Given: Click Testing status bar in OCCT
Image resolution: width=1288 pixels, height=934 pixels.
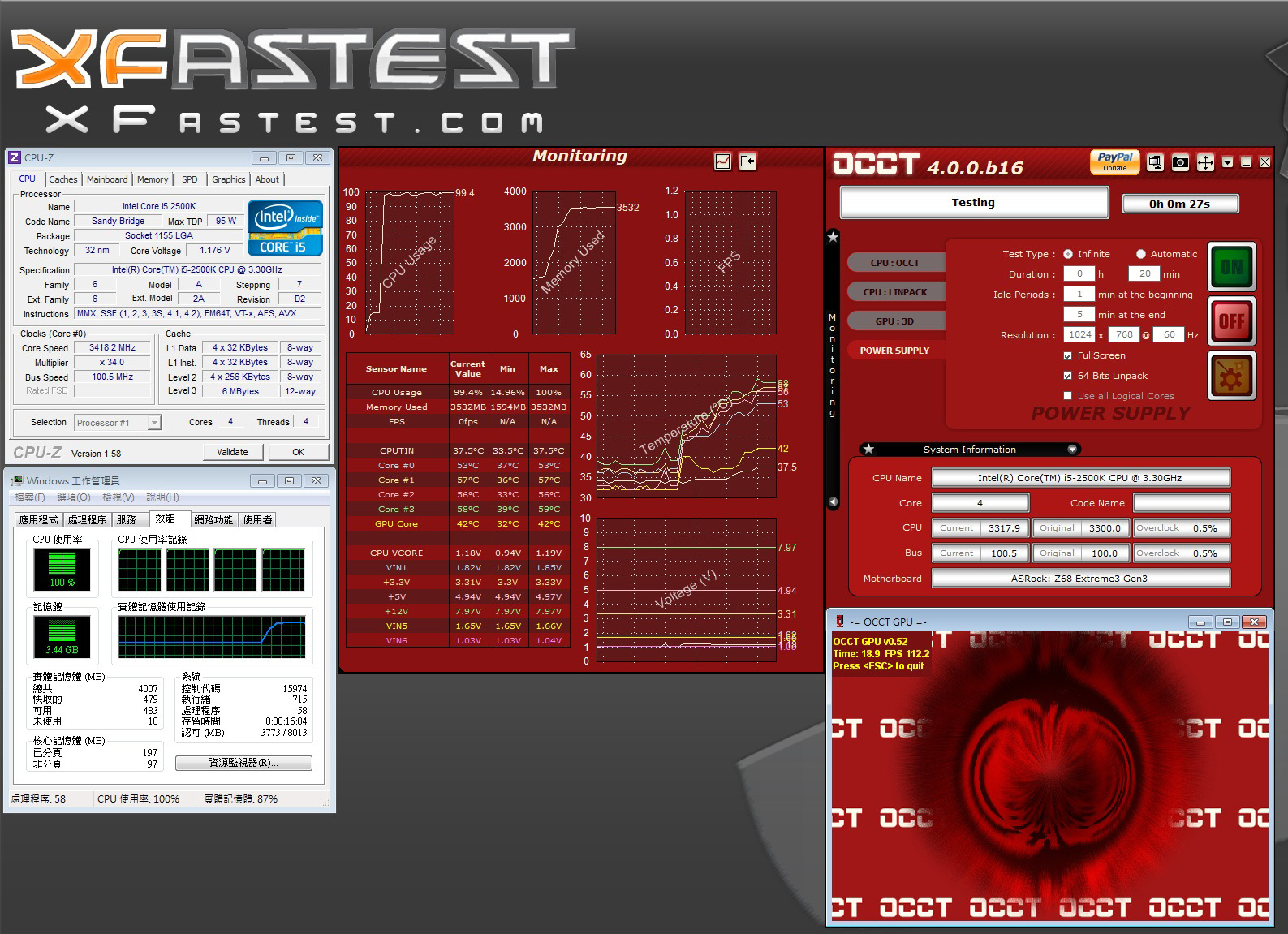Looking at the screenshot, I should tap(974, 203).
